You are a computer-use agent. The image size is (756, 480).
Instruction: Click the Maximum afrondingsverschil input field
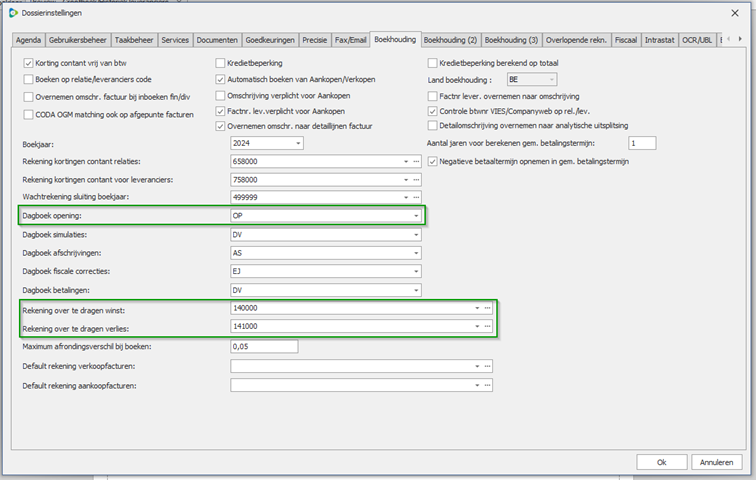pos(264,347)
